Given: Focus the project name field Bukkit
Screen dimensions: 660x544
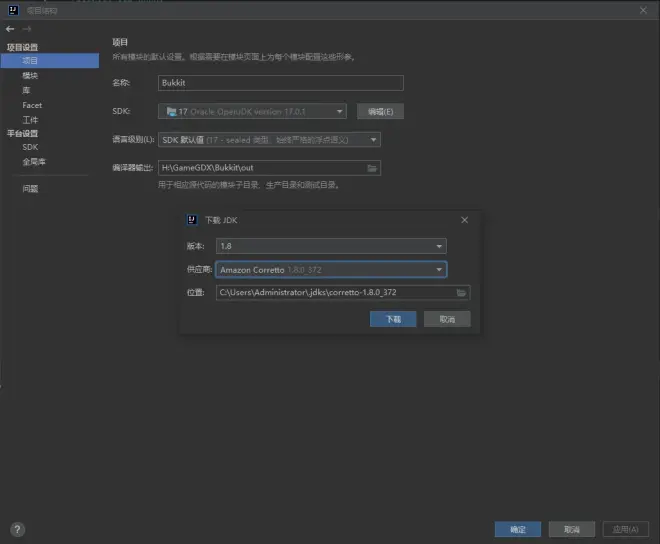Looking at the screenshot, I should pyautogui.click(x=281, y=83).
